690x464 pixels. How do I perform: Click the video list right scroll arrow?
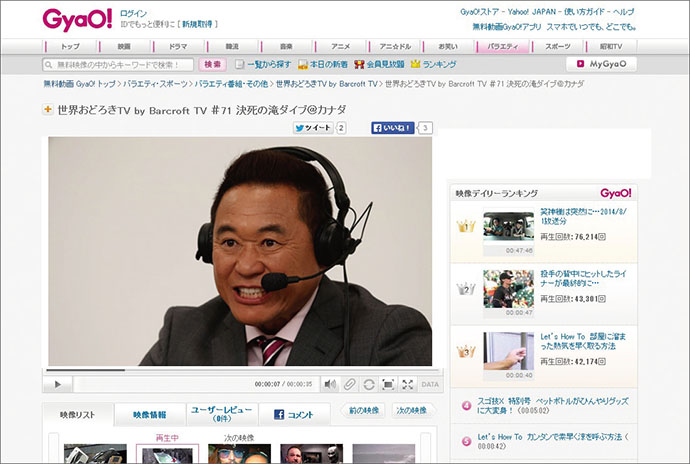click(426, 448)
